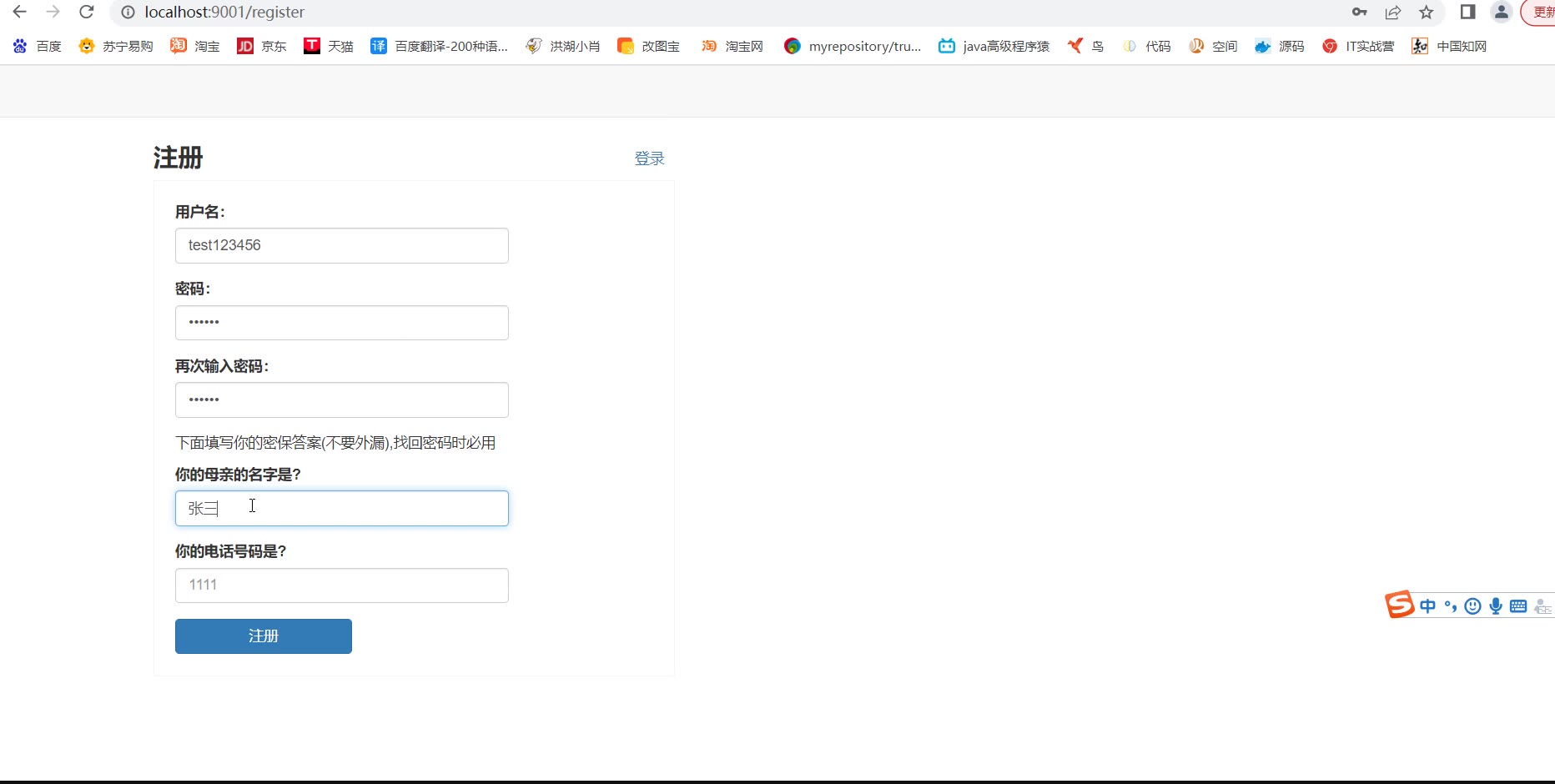This screenshot has width=1555, height=784.
Task: Click the 下面填写你的密保答案 hint text
Action: 335,443
